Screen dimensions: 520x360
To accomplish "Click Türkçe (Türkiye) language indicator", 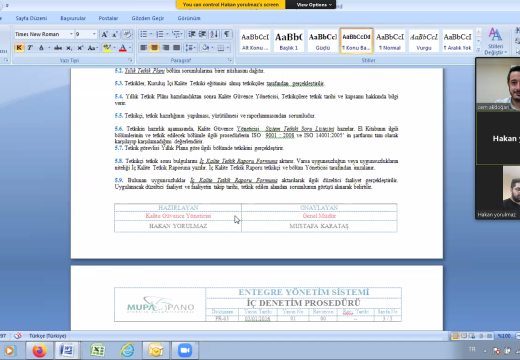I will coord(47,336).
